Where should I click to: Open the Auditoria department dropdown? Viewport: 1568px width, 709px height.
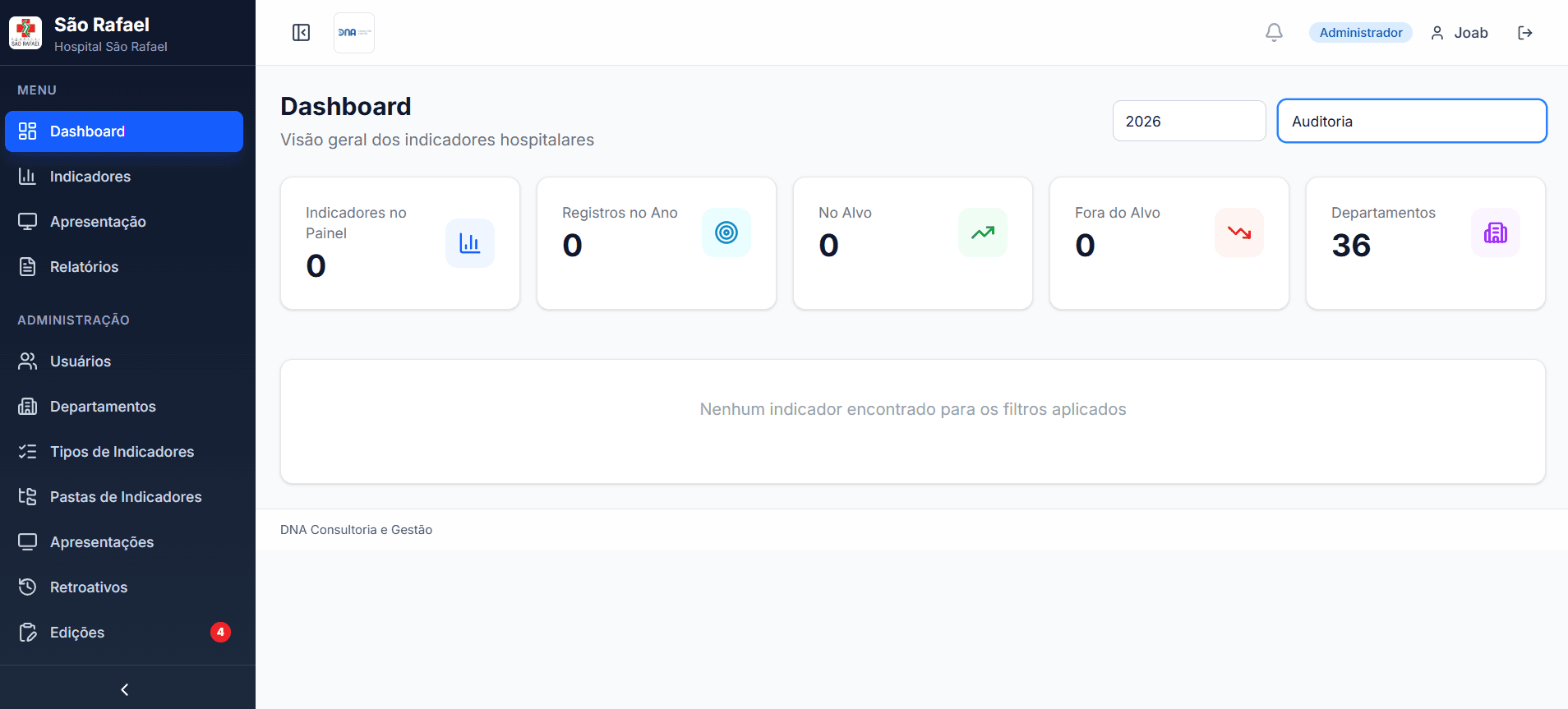click(x=1412, y=121)
